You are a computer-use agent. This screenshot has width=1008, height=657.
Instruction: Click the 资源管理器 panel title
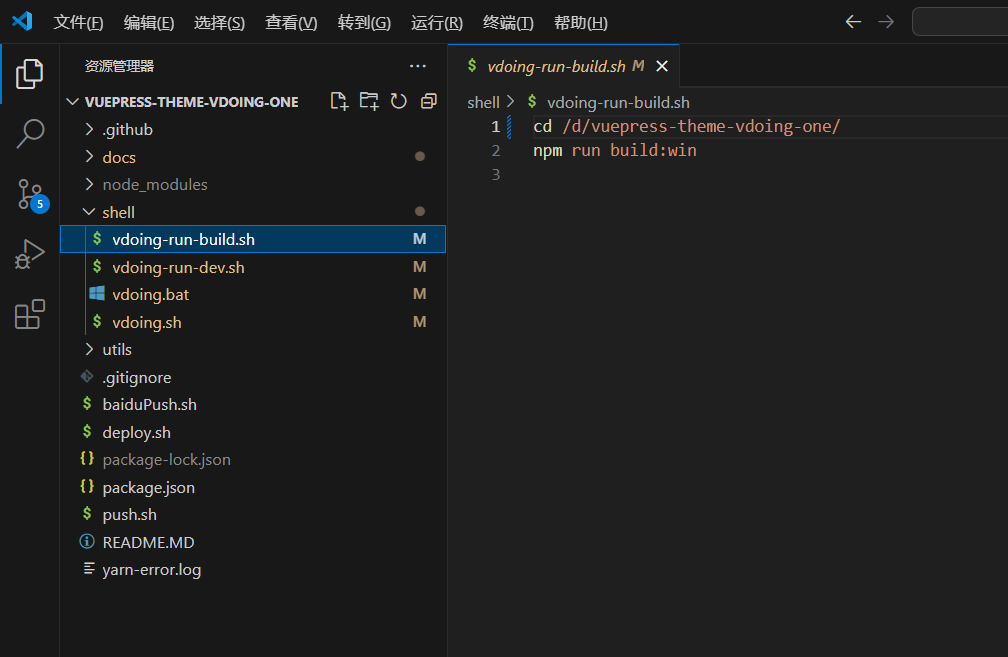(120, 66)
